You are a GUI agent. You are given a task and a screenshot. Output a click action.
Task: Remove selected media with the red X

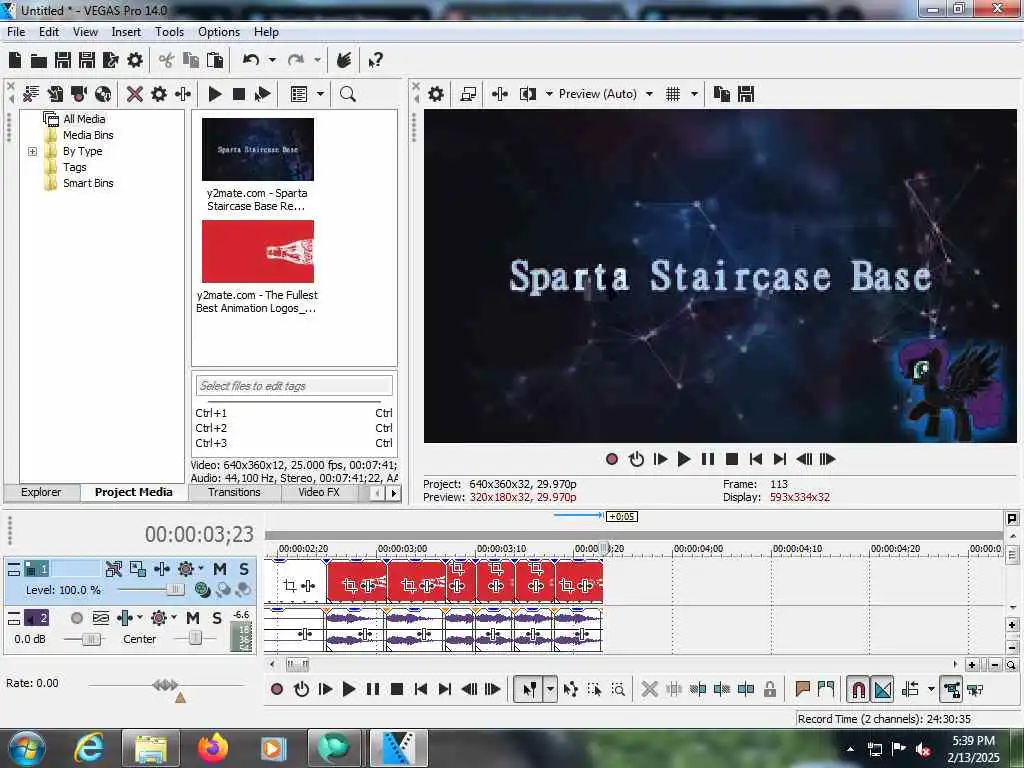click(x=135, y=94)
